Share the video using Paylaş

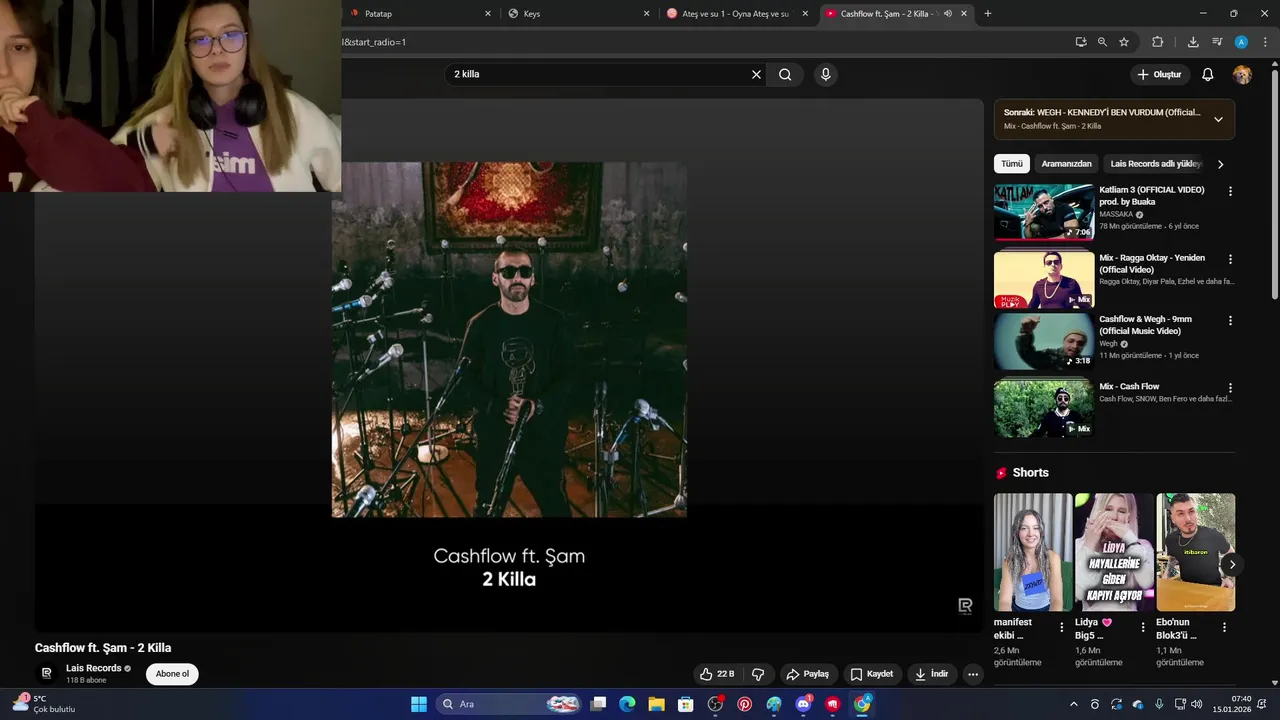tap(807, 674)
